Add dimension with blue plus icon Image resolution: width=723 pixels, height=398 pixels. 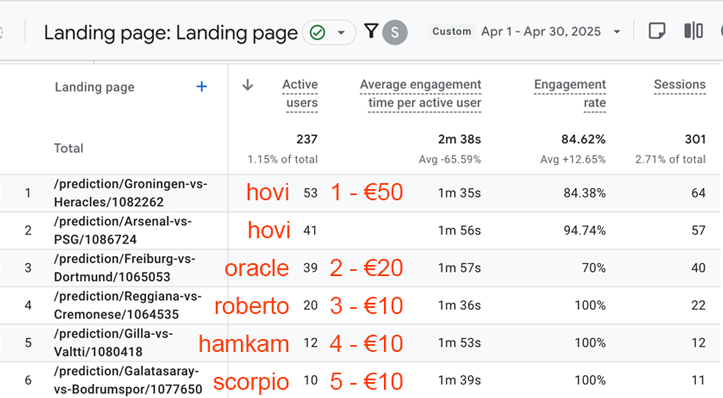(x=201, y=86)
